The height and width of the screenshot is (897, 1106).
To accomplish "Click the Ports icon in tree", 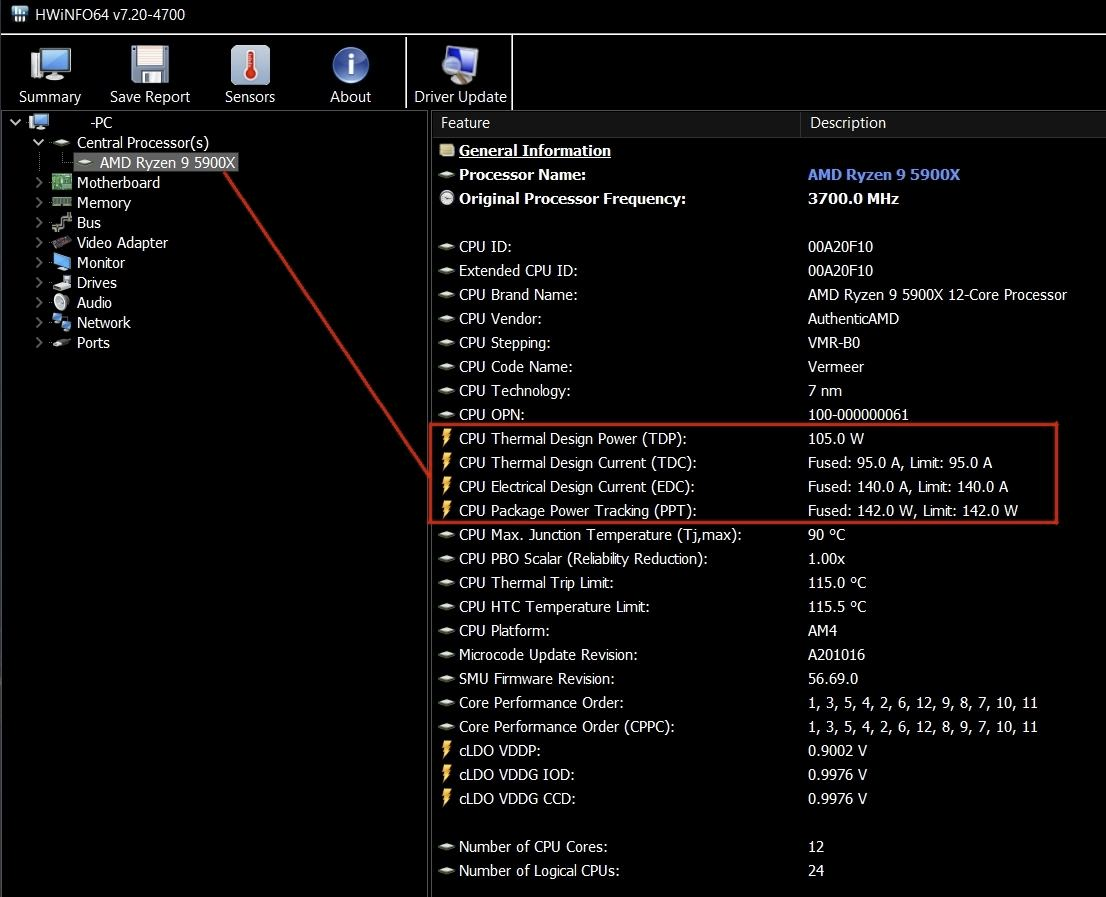I will point(62,343).
